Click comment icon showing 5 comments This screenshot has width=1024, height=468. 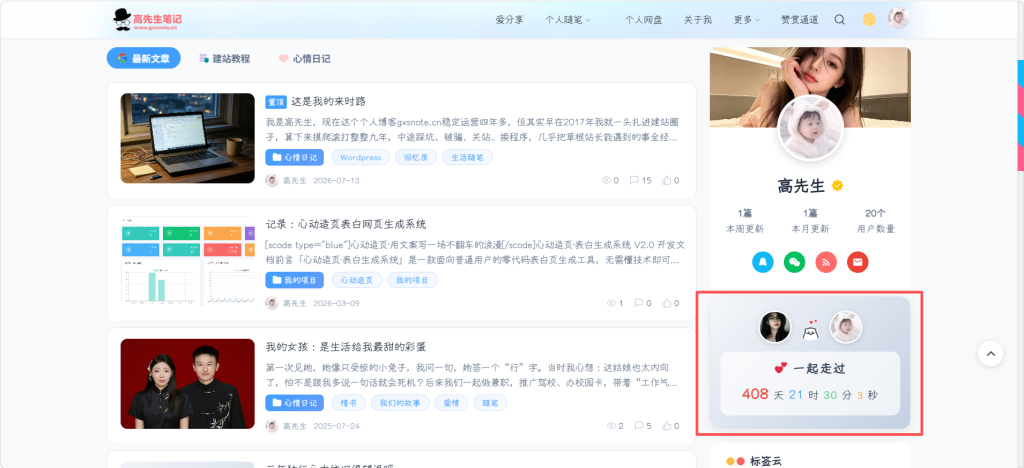(639, 426)
